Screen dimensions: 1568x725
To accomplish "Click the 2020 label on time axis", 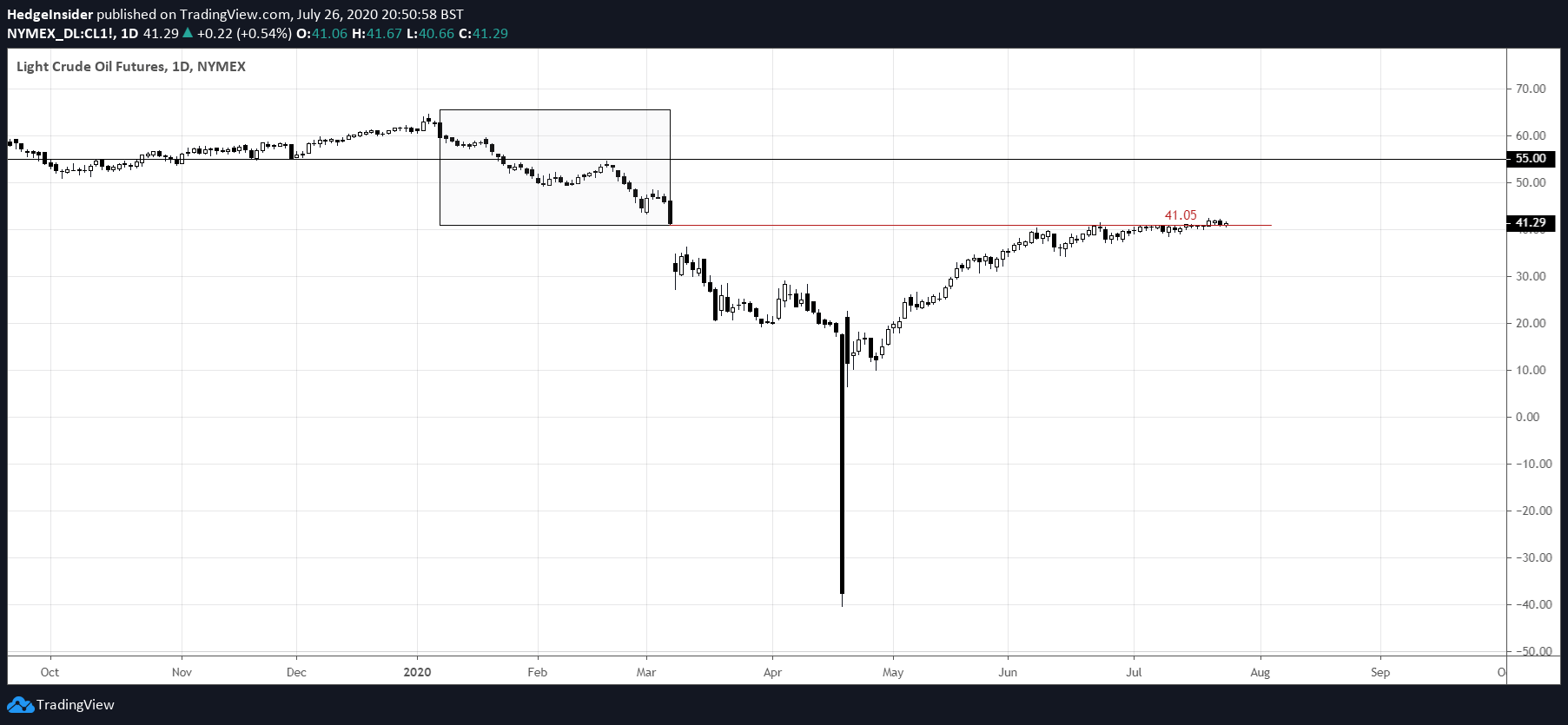I will pos(418,672).
